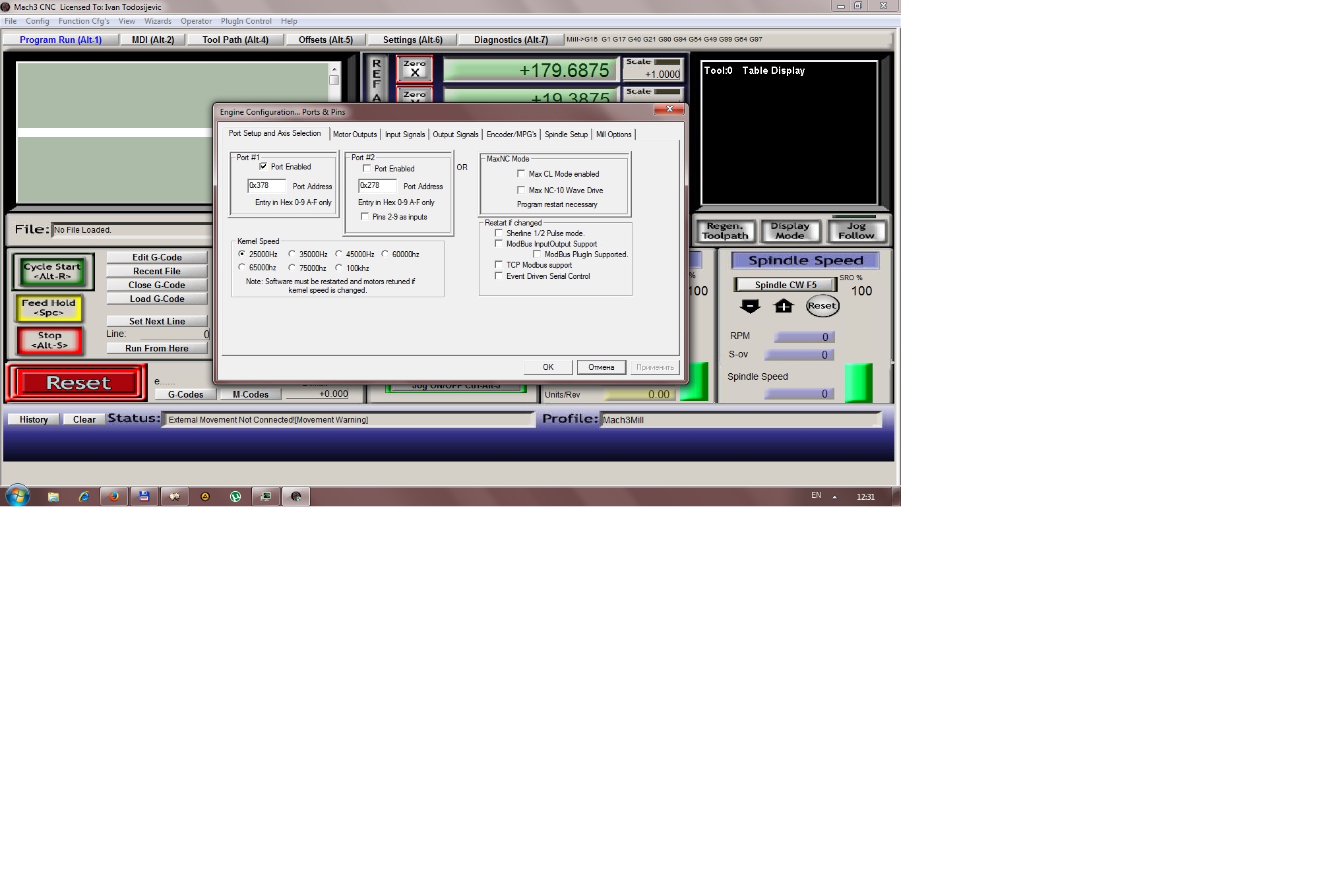Open Firefox from the taskbar
Image resolution: width=1333 pixels, height=896 pixels.
[x=114, y=496]
